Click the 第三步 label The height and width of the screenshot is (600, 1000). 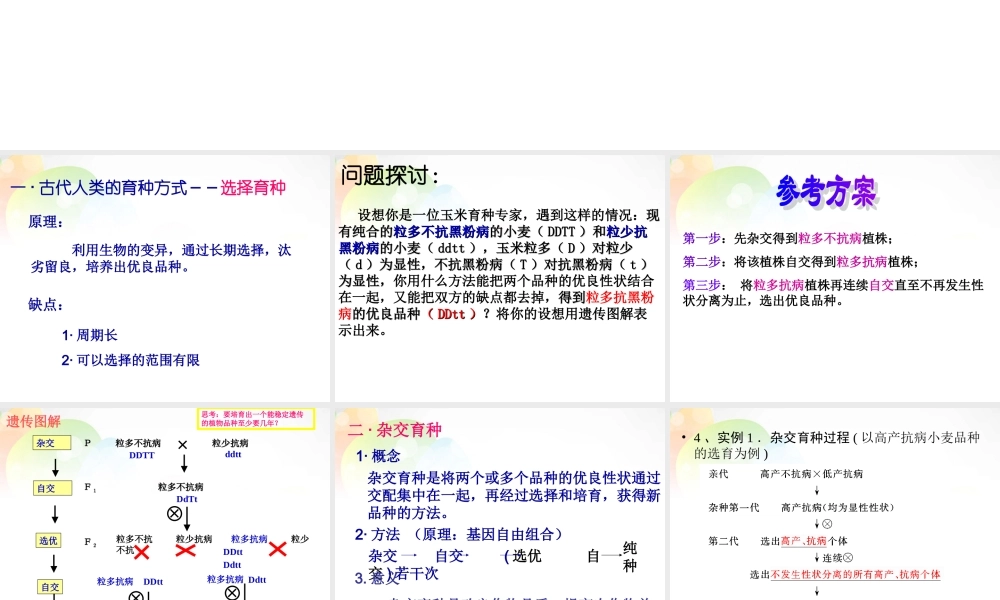[702, 285]
